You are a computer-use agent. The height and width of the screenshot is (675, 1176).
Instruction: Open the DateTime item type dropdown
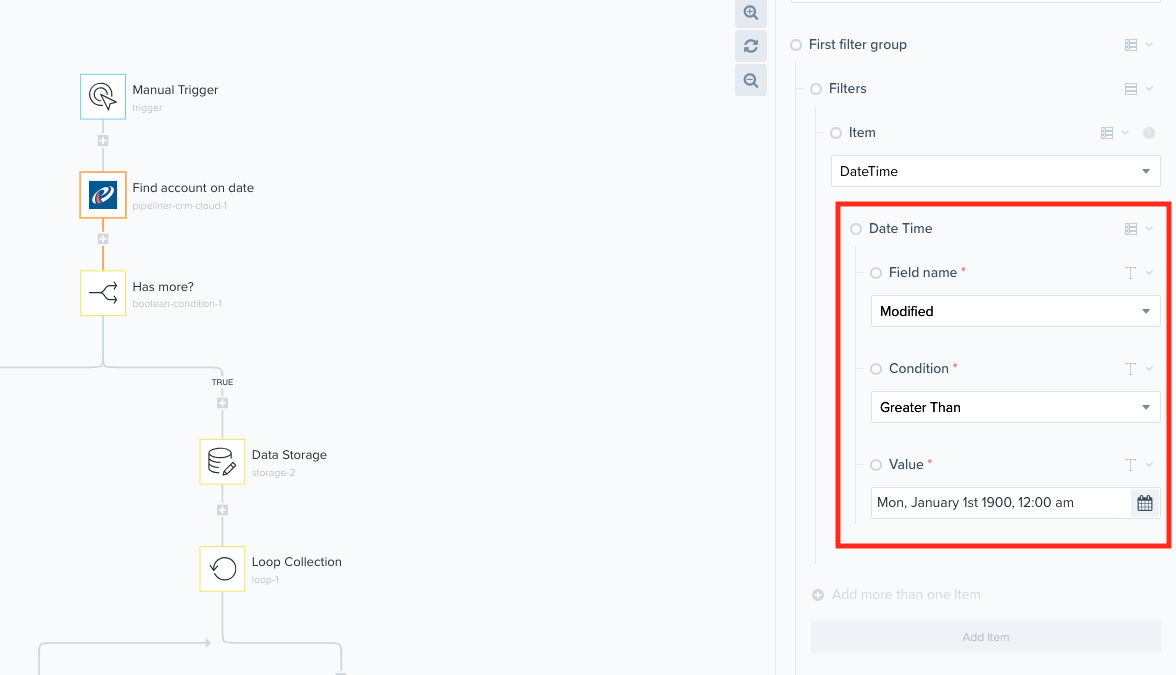coord(995,171)
